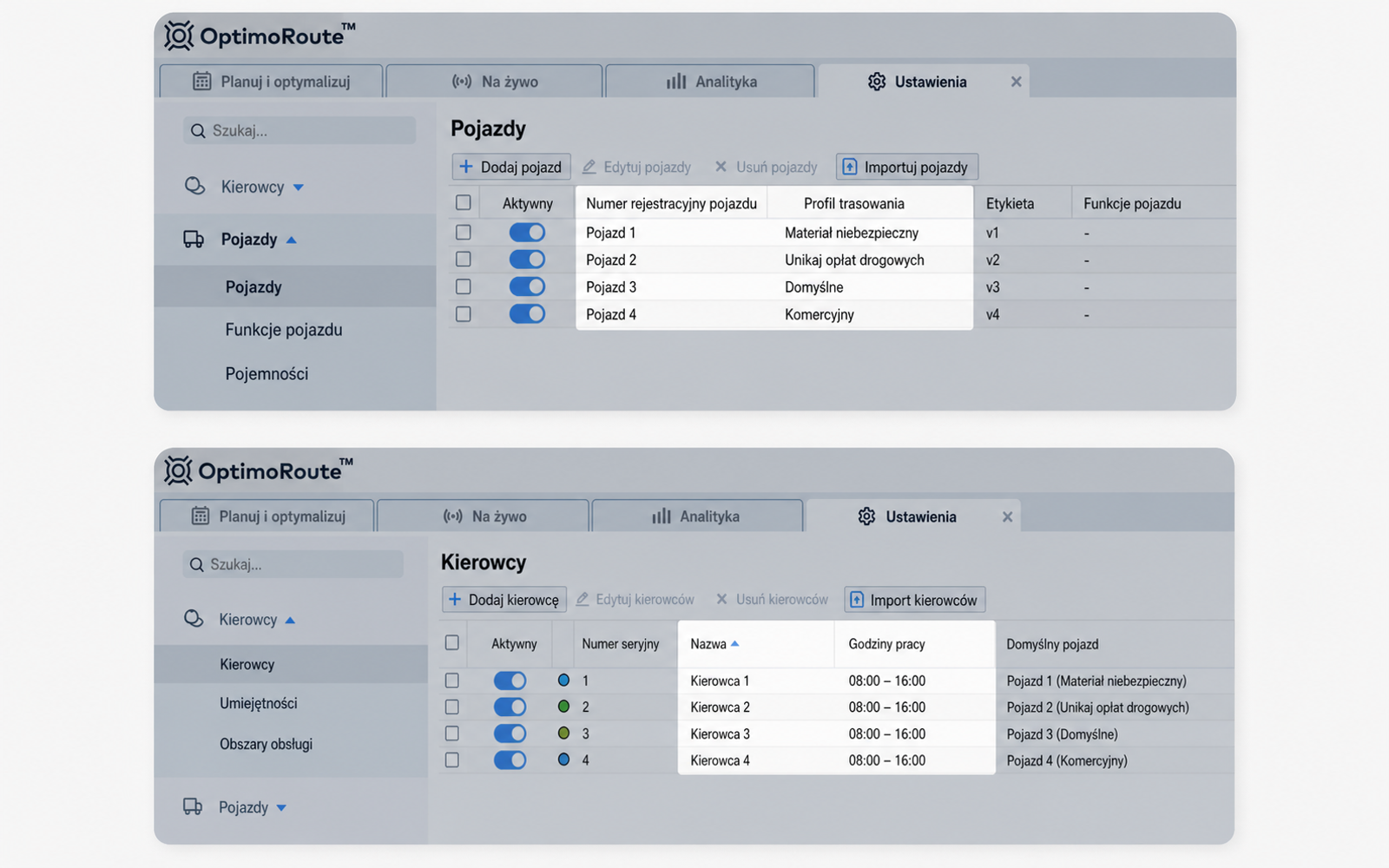The image size is (1389, 868).
Task: Click the drivers icon beside Kierowcy in the top sidebar
Action: 195,187
